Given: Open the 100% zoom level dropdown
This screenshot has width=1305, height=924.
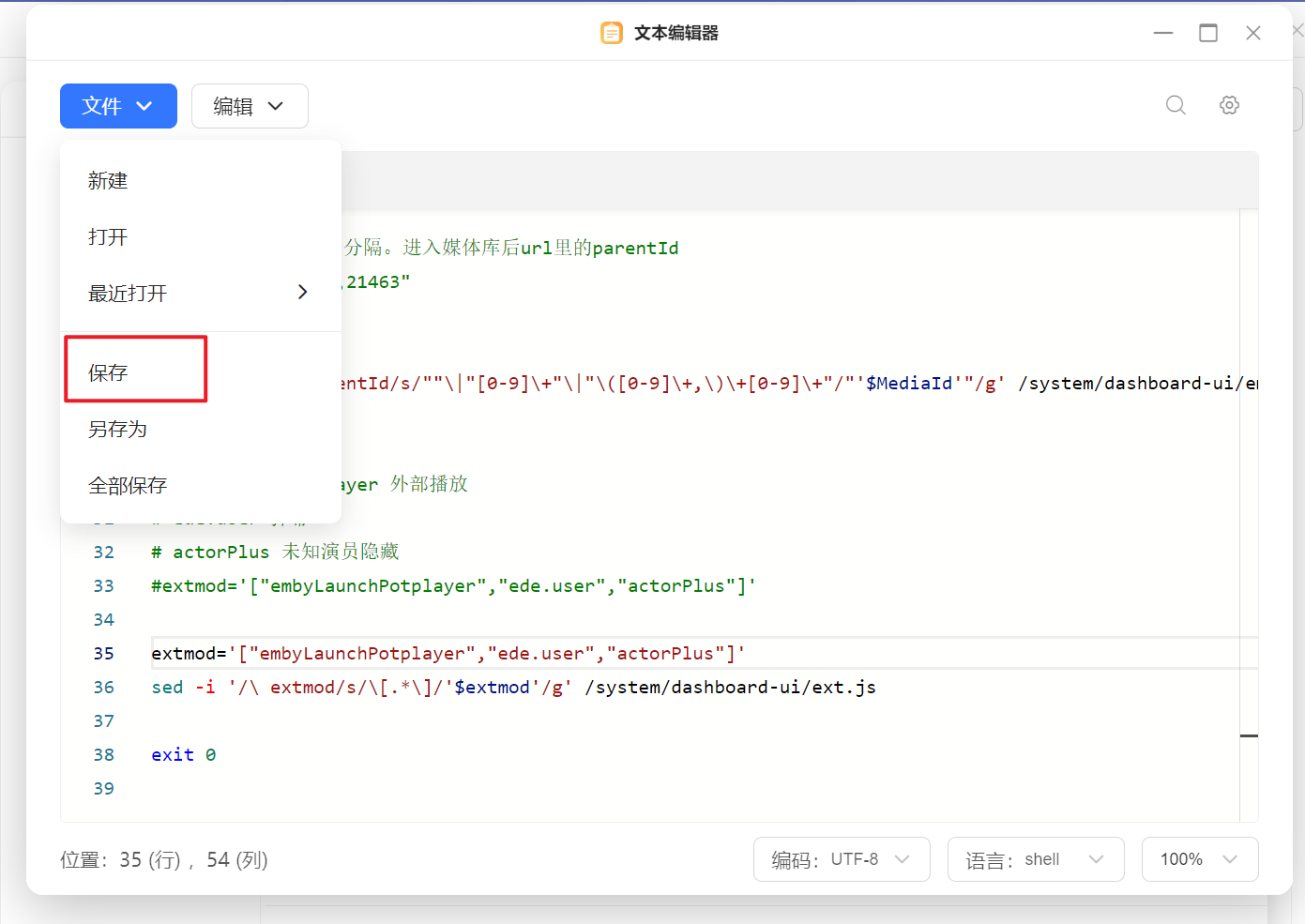Looking at the screenshot, I should [x=1199, y=859].
